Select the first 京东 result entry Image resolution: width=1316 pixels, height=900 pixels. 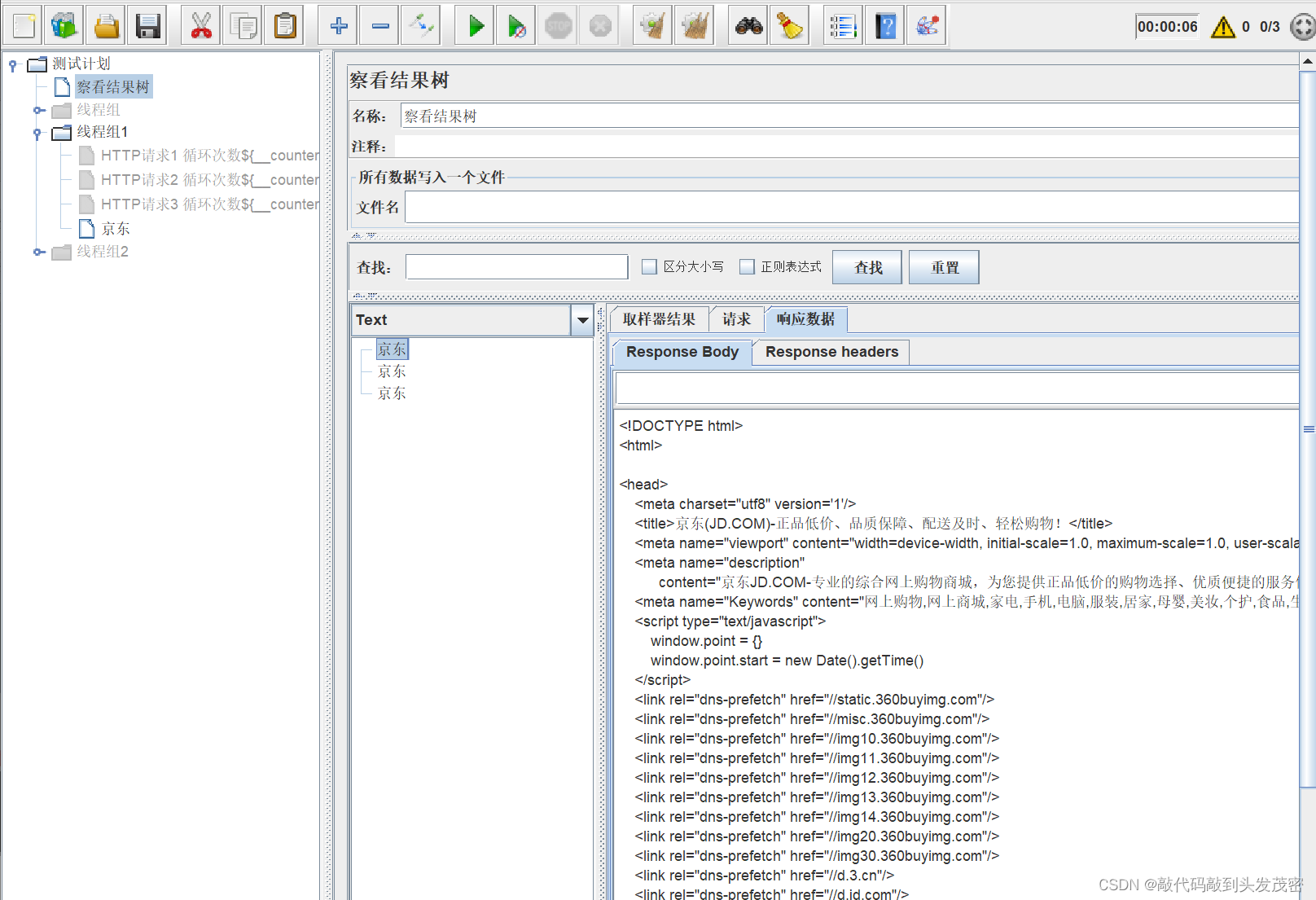coord(392,349)
